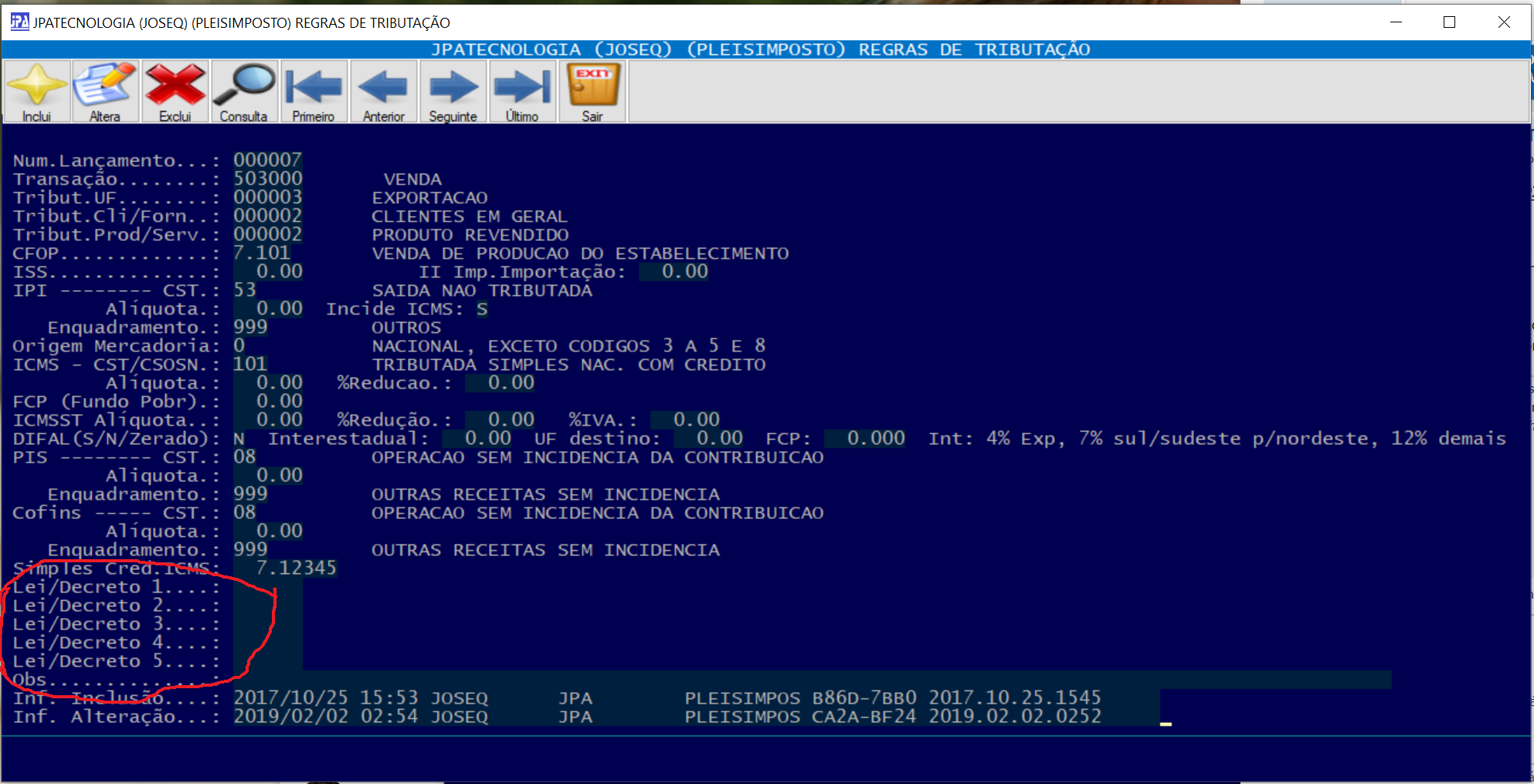This screenshot has height=784, width=1534.
Task: Click the Lei/Decreto 2 input field
Action: pyautogui.click(x=268, y=606)
